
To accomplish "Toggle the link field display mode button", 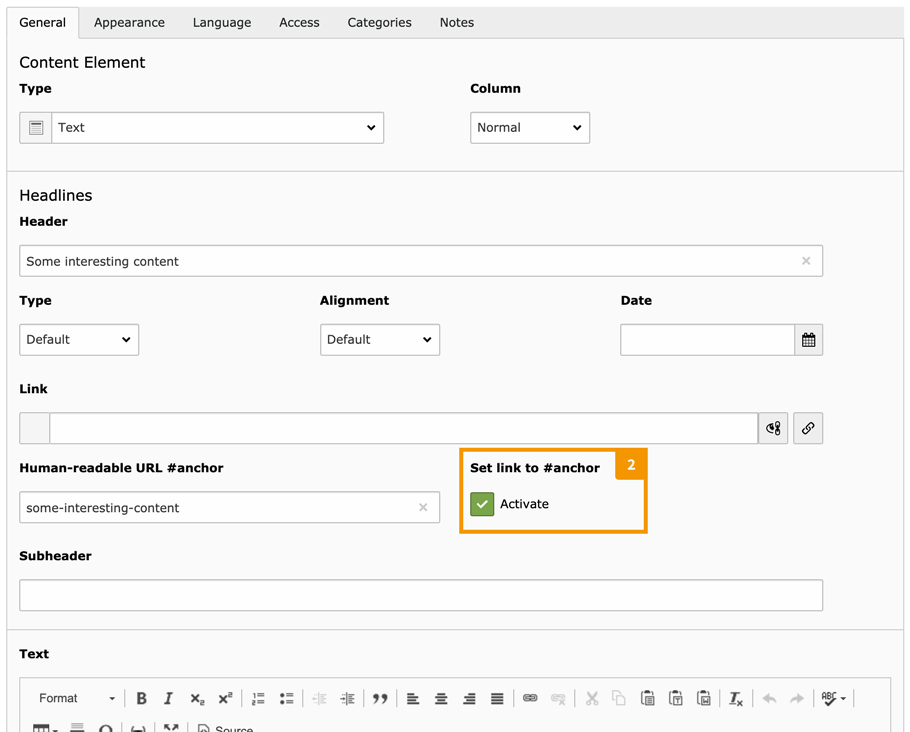I will pyautogui.click(x=773, y=428).
